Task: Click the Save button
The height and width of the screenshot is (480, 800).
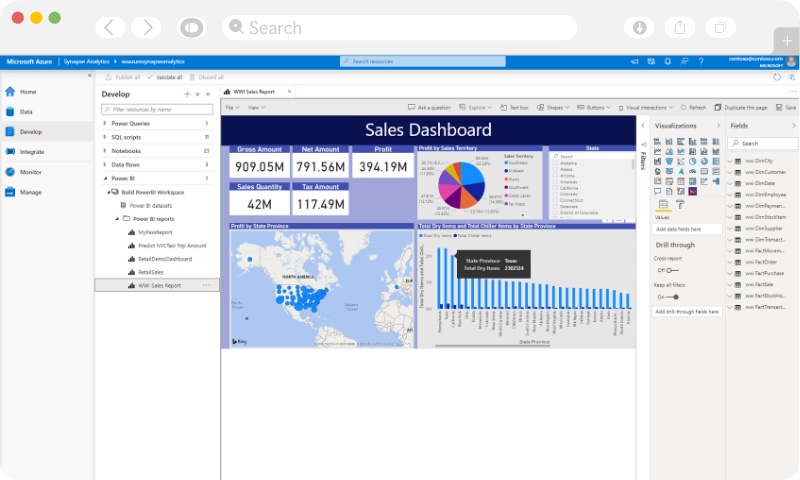Action: pos(786,108)
